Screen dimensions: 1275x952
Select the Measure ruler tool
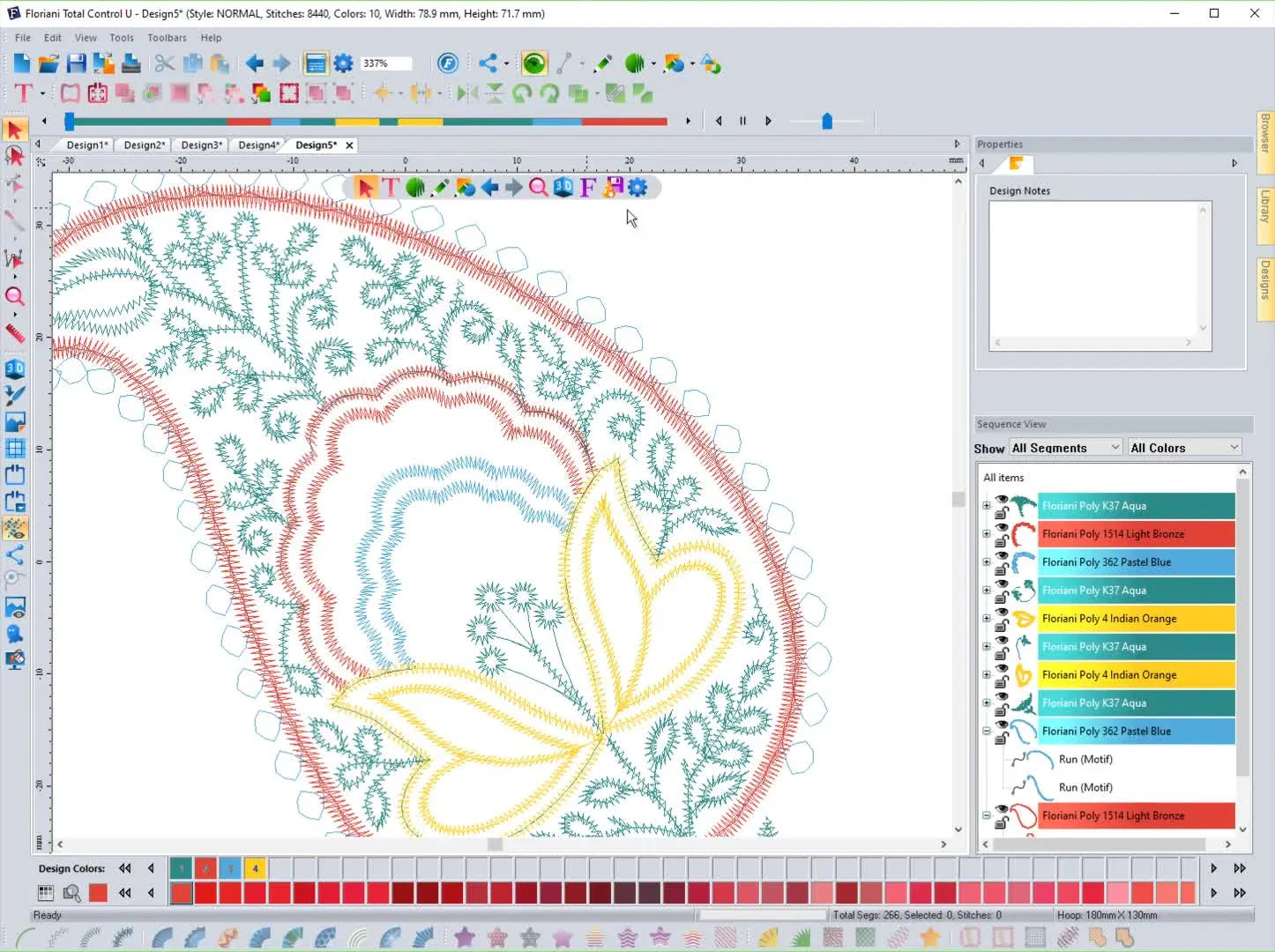(15, 334)
